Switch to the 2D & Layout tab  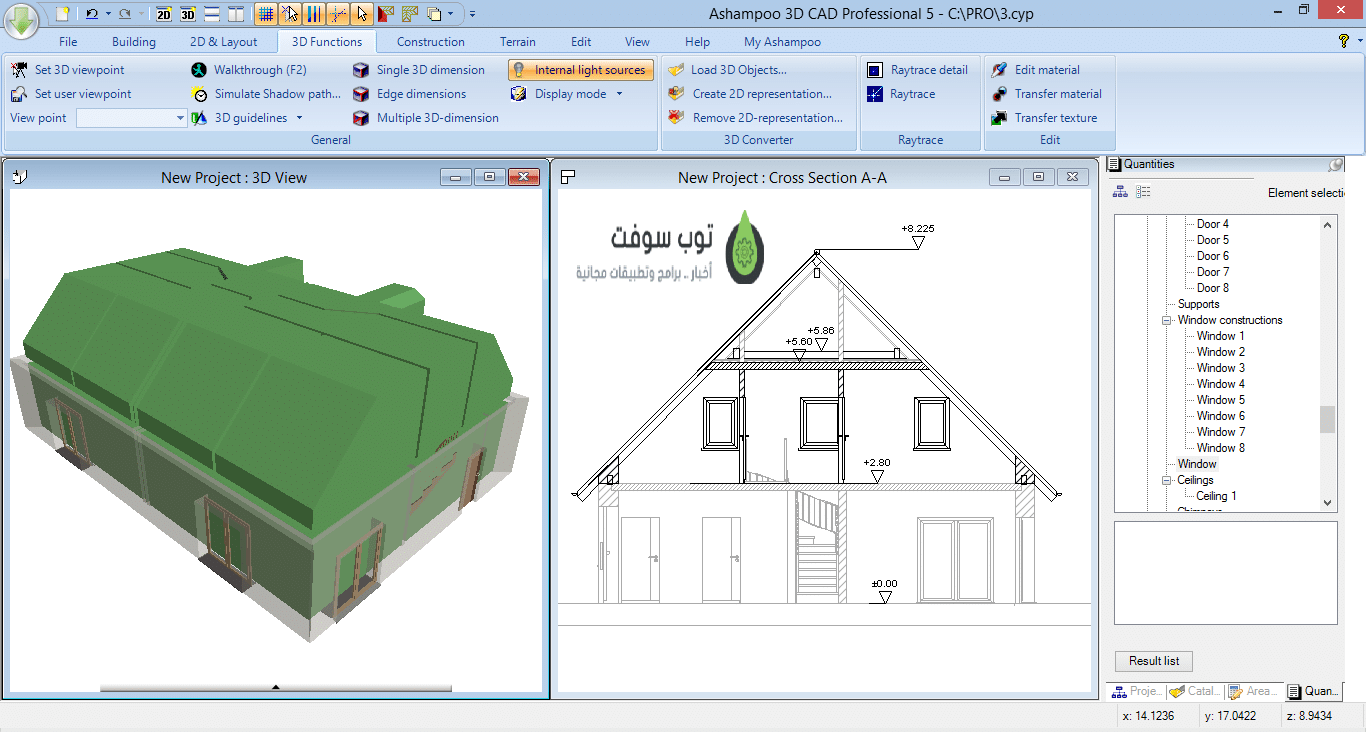coord(224,42)
